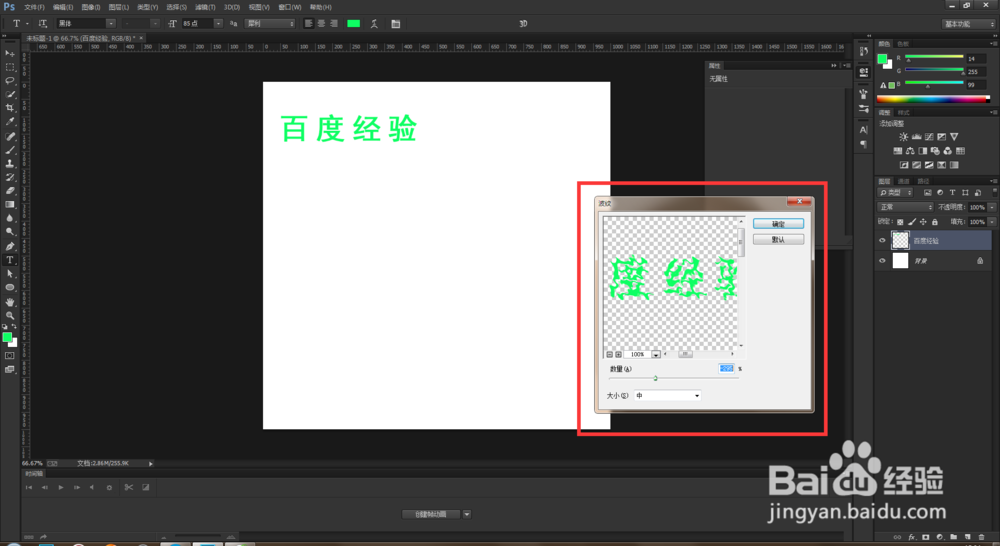Open the 文件(F) menu
This screenshot has width=1000, height=546.
click(x=34, y=8)
